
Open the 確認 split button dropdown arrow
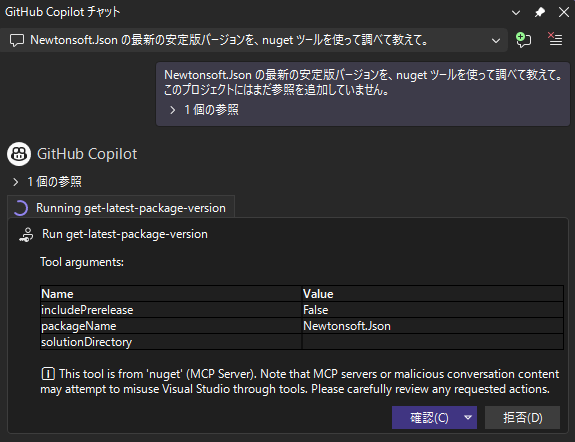click(x=468, y=417)
